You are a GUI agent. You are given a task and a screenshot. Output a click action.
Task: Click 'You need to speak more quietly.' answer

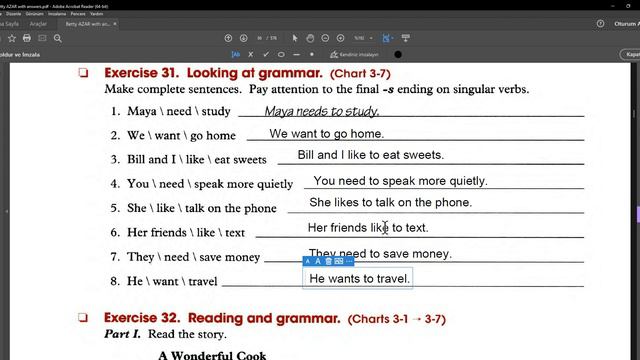pyautogui.click(x=400, y=181)
